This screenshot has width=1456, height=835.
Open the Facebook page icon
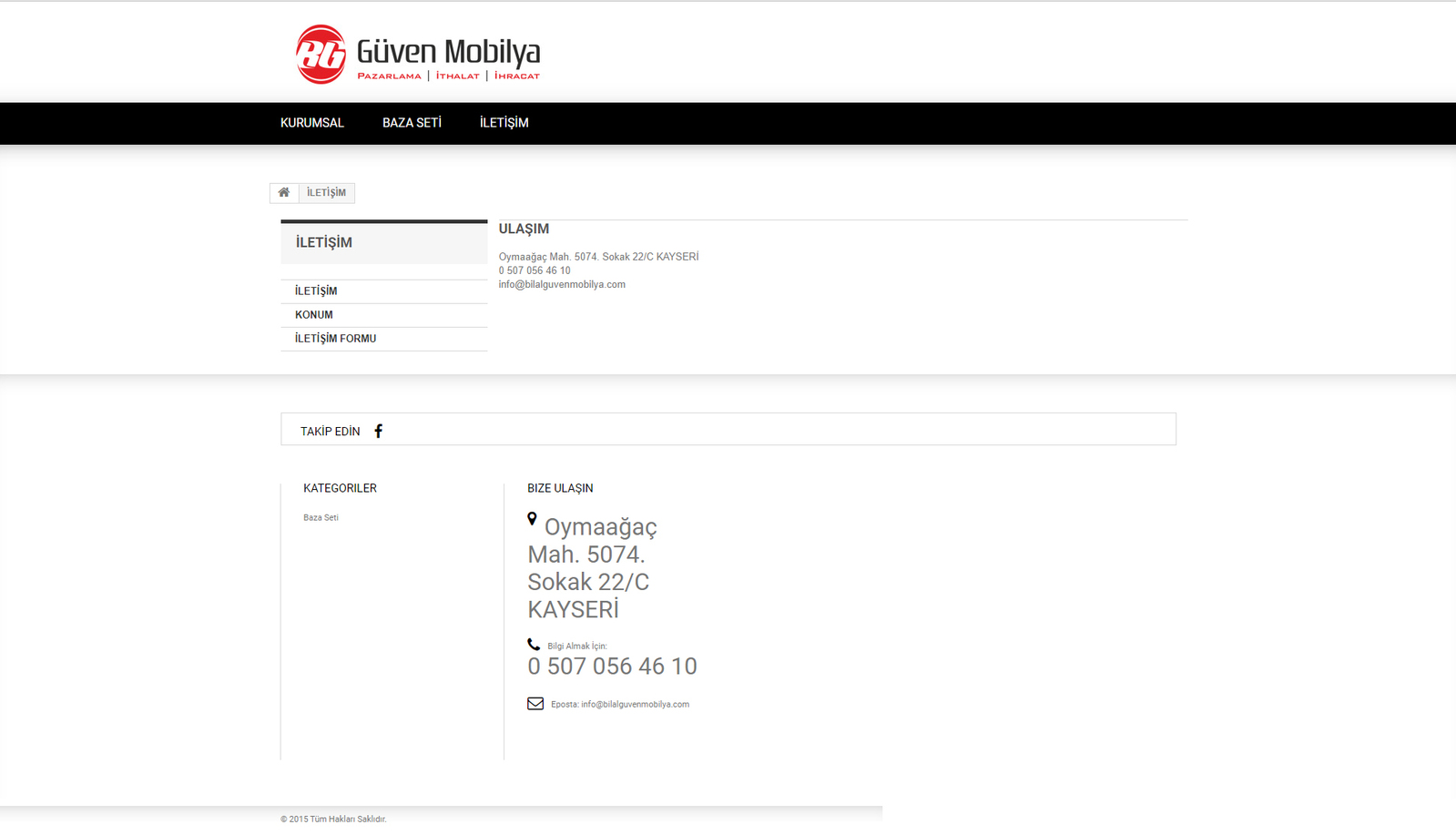point(379,431)
